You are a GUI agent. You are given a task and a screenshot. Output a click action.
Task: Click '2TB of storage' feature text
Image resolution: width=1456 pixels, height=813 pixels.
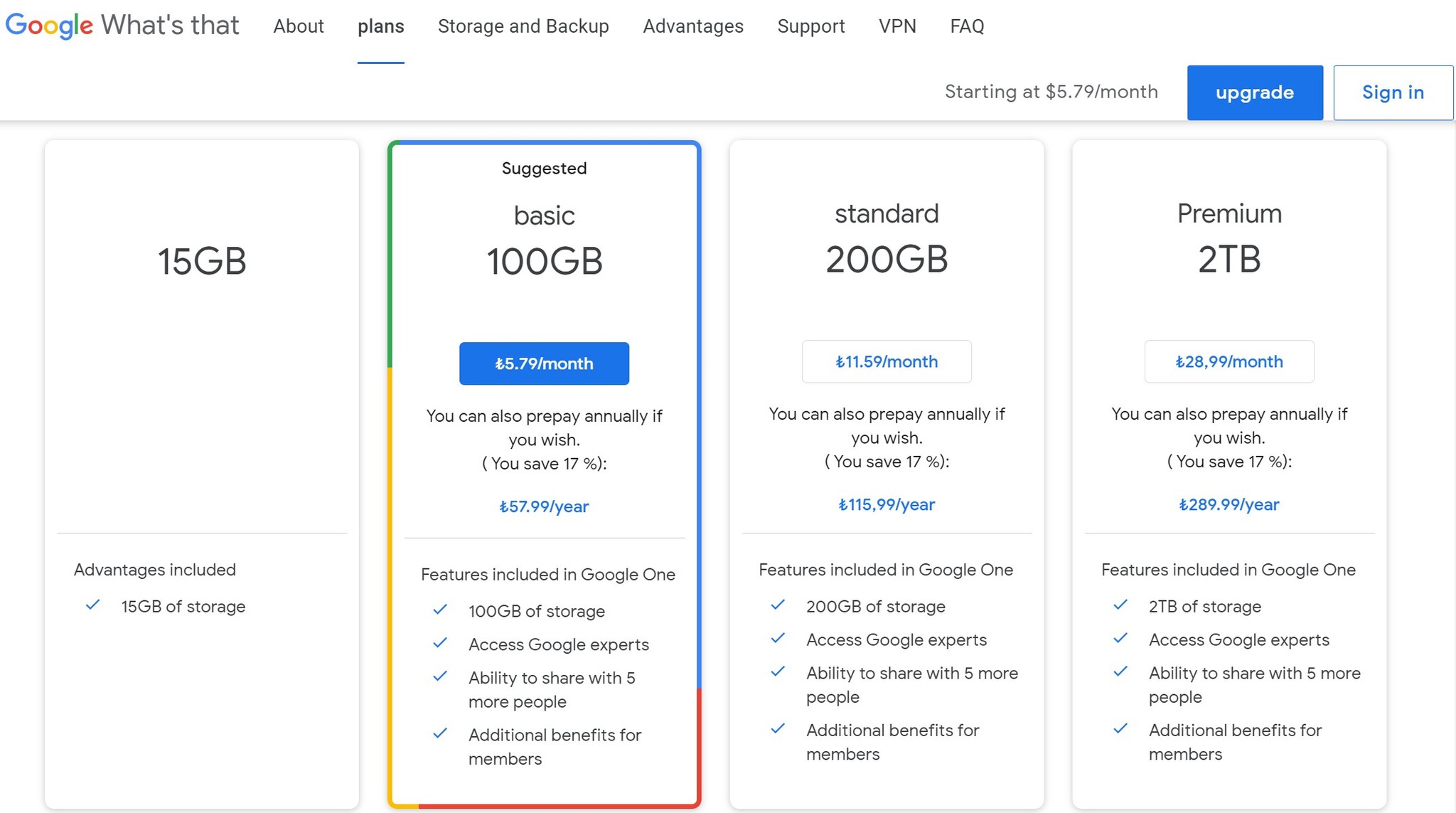point(1205,607)
